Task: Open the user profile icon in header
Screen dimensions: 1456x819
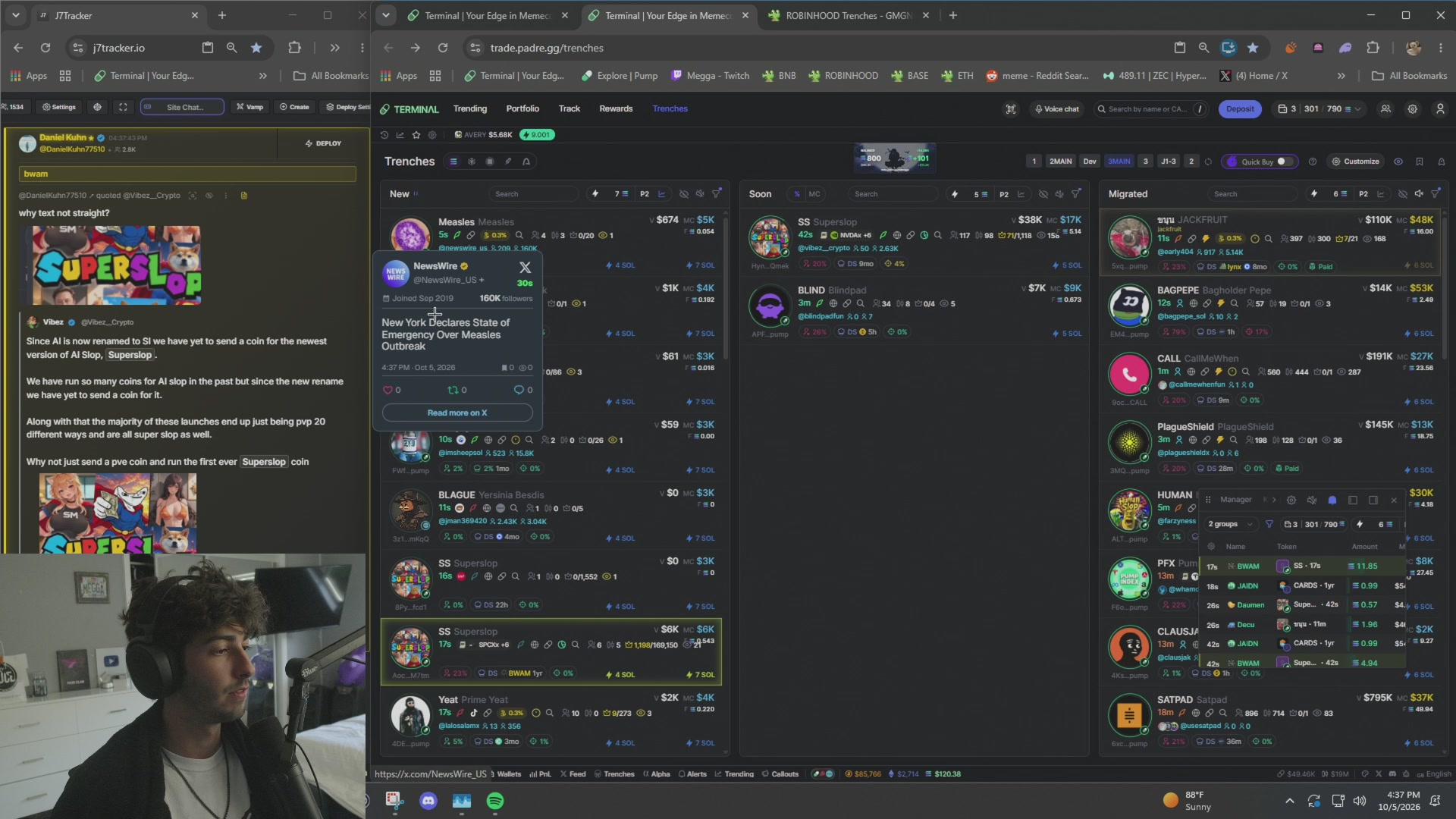Action: pyautogui.click(x=1440, y=109)
